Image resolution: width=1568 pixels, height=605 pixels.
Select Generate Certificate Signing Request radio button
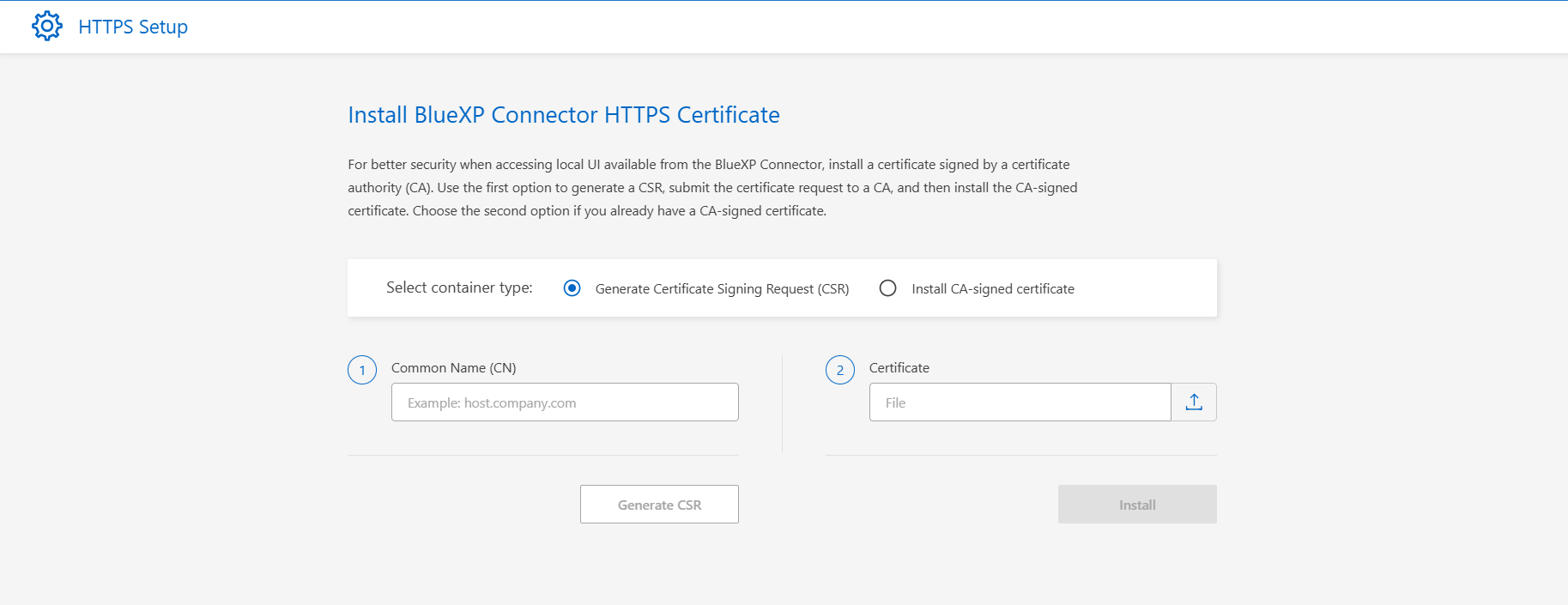pyautogui.click(x=572, y=288)
